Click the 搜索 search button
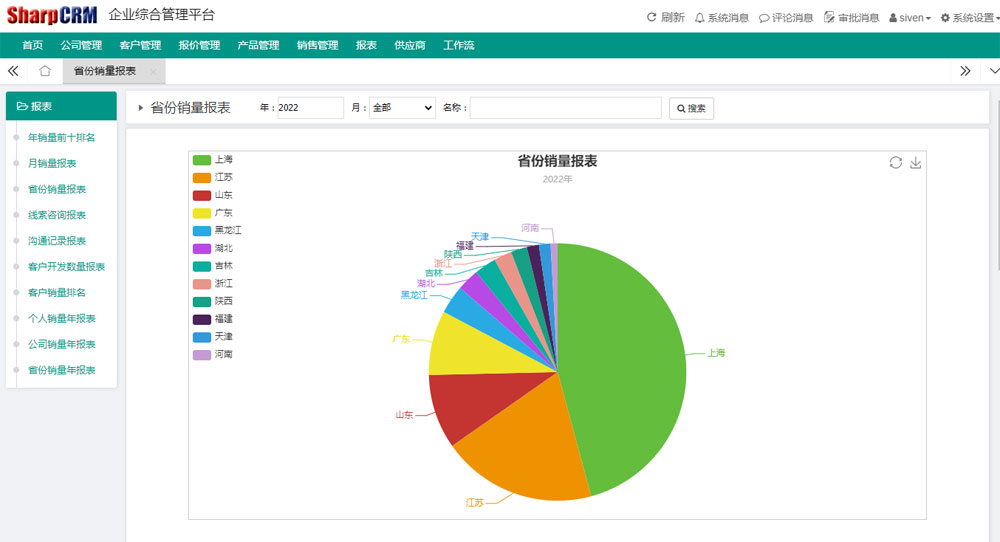Viewport: 1000px width, 542px height. [691, 108]
